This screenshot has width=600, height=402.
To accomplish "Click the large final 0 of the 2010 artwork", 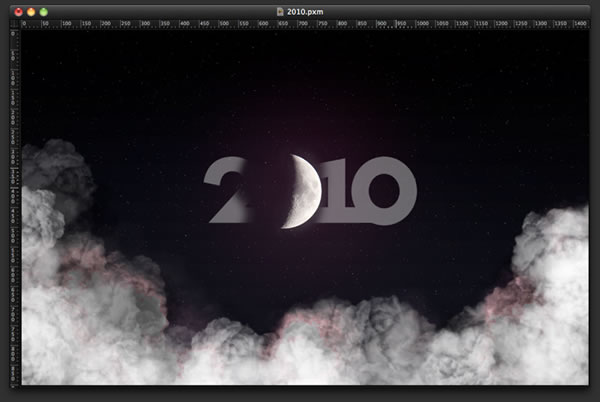I will pos(385,190).
